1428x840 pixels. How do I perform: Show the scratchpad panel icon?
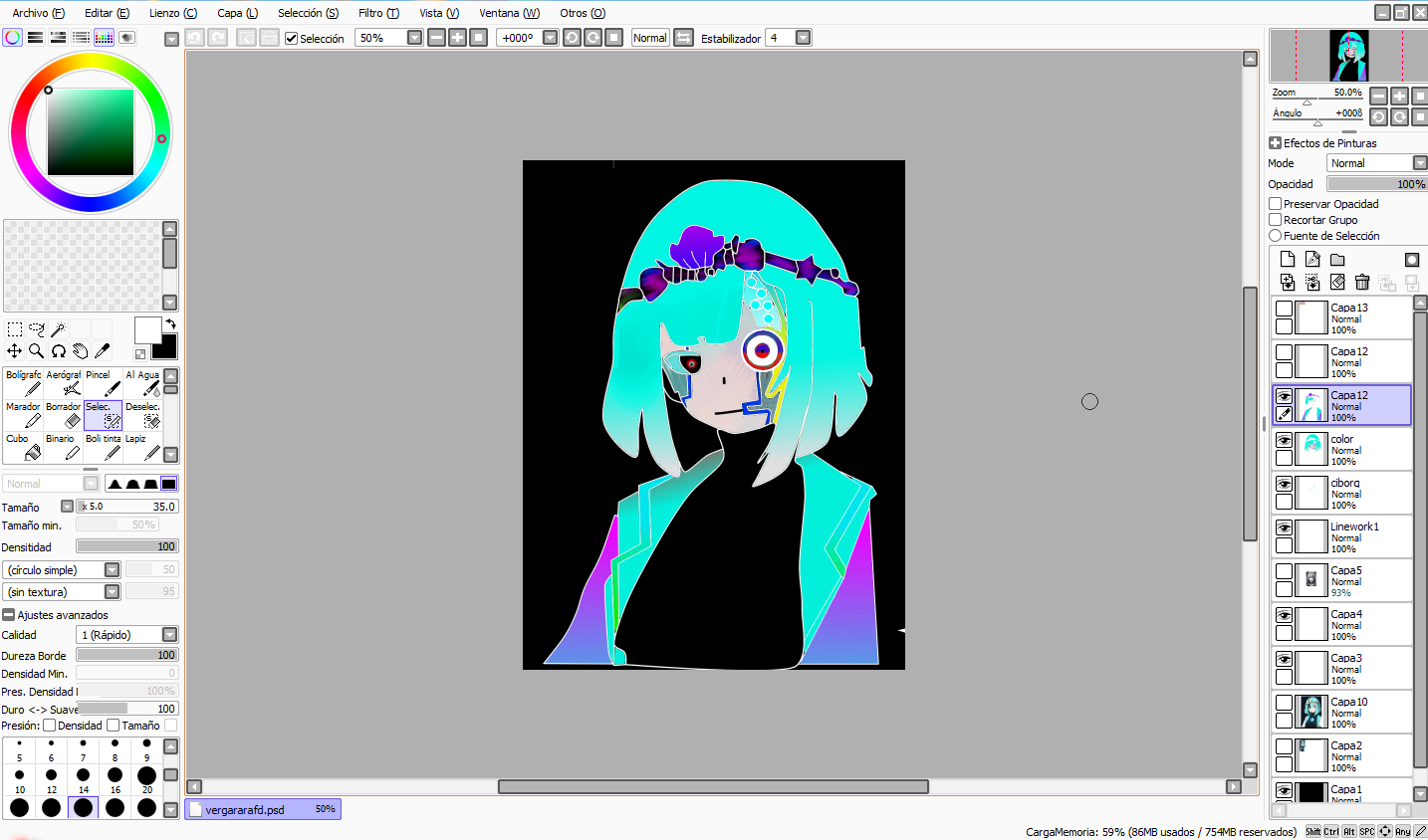126,37
